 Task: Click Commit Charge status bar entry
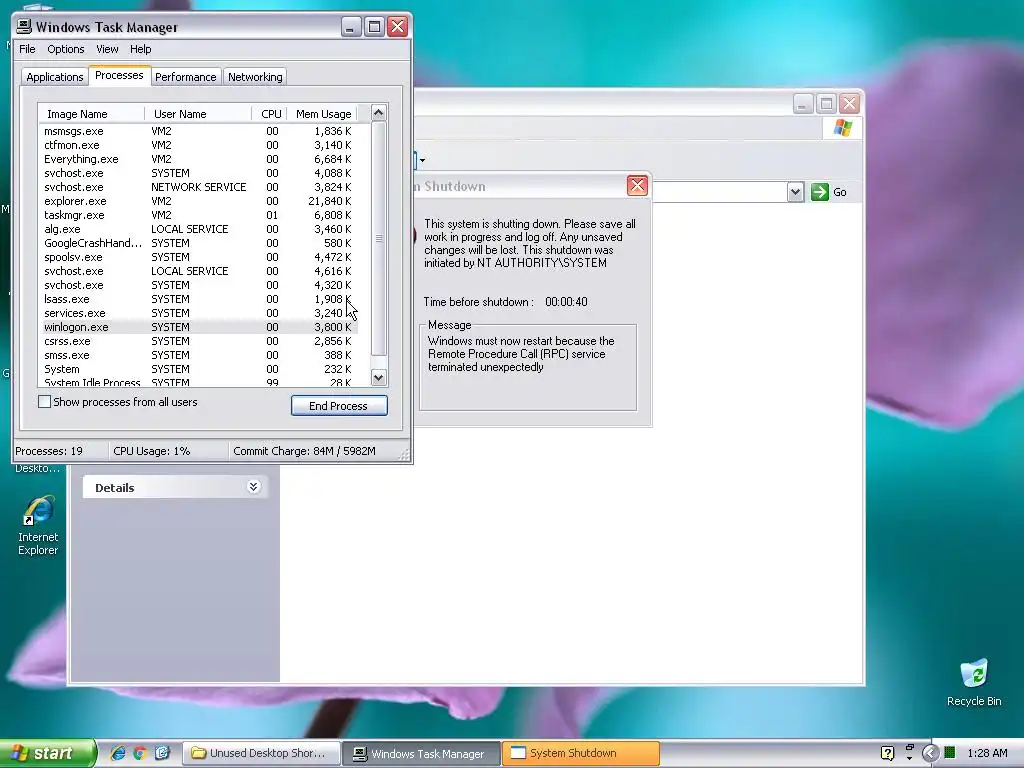(x=304, y=451)
